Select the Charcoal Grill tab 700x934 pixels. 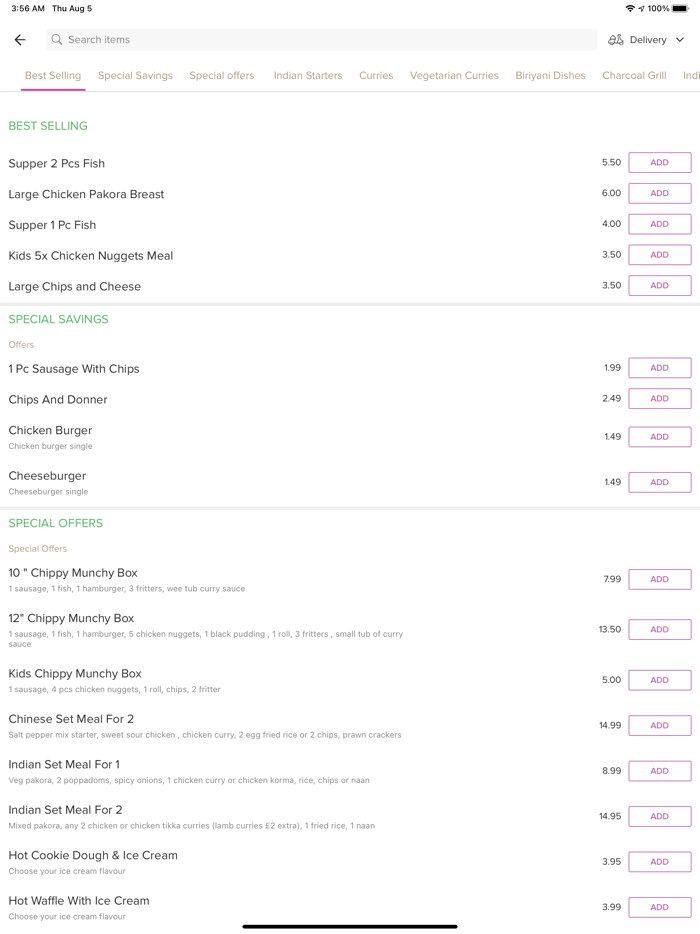coord(634,75)
